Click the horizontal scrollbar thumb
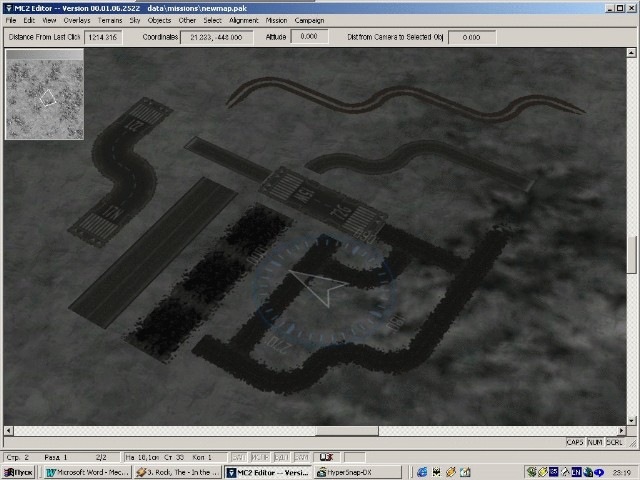640x480 pixels. (347, 431)
